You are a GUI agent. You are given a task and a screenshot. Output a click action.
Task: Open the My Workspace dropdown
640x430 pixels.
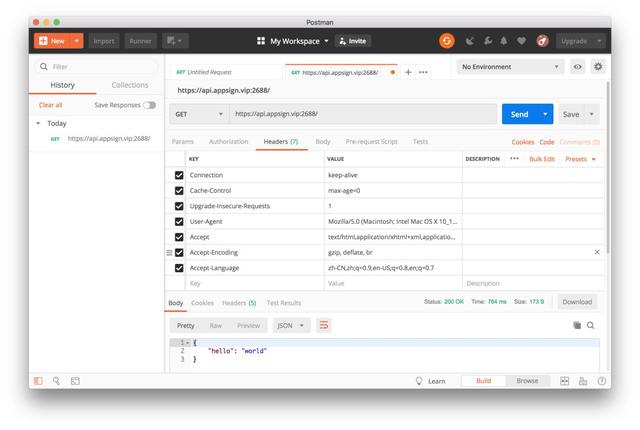[x=293, y=41]
